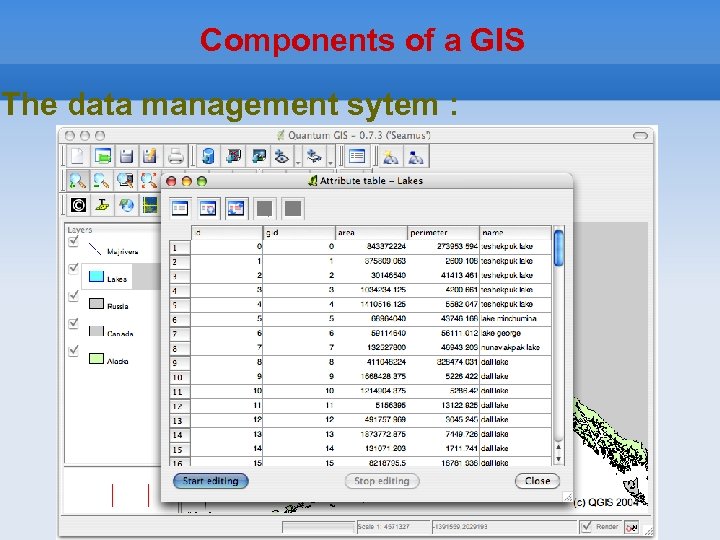720x540 pixels.
Task: Save project with plain floppy icon
Action: pos(126,156)
